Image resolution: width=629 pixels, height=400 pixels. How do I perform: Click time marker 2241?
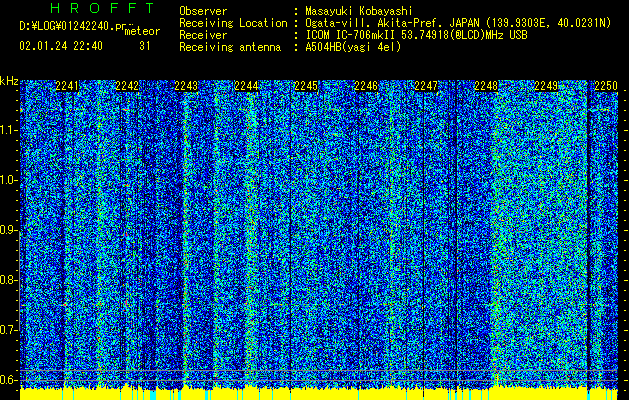click(67, 86)
